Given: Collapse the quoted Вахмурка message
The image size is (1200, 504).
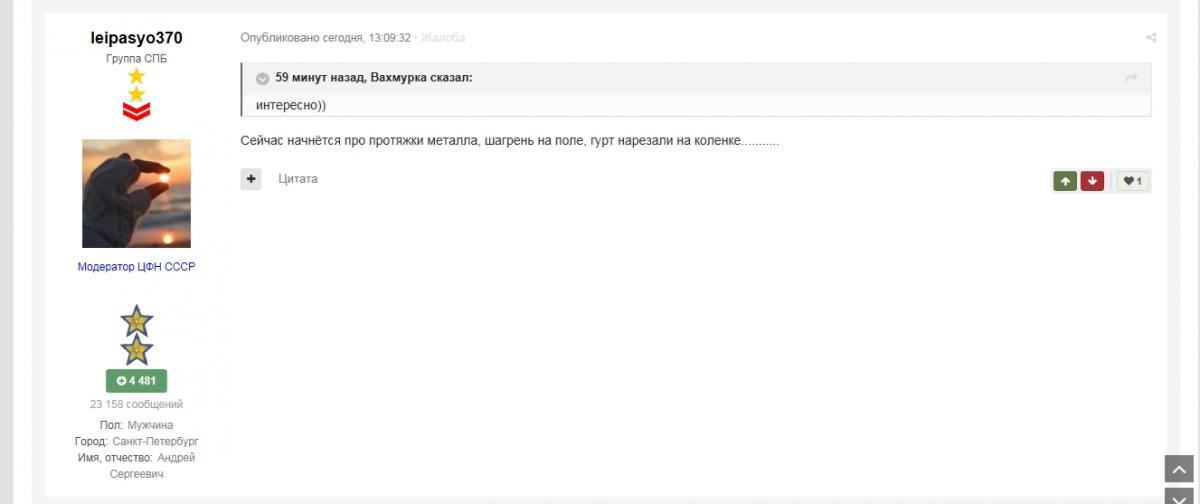Looking at the screenshot, I should point(263,78).
